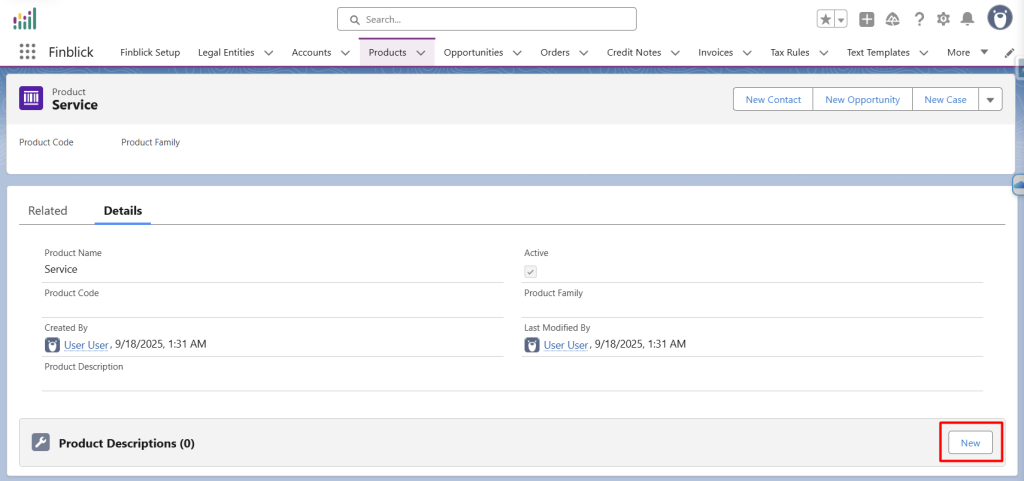1024x481 pixels.
Task: Expand the favorites list dropdown arrow
Action: click(x=840, y=19)
